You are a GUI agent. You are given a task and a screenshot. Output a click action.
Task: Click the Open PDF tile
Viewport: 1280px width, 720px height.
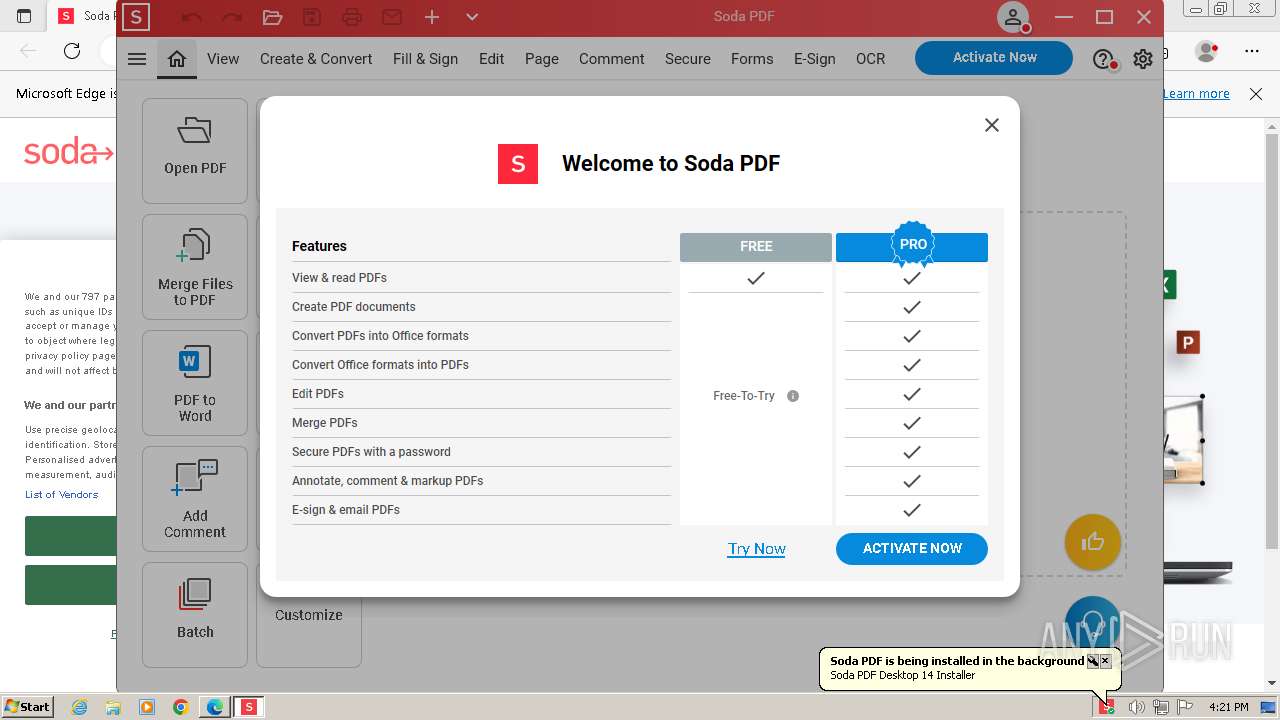click(x=195, y=151)
